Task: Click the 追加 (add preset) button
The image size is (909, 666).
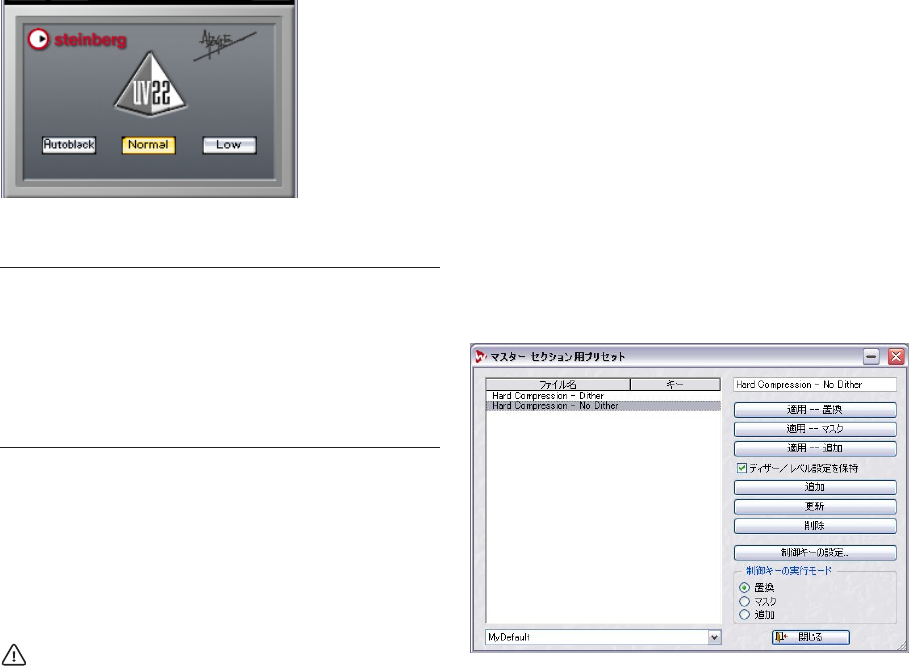Action: click(815, 487)
